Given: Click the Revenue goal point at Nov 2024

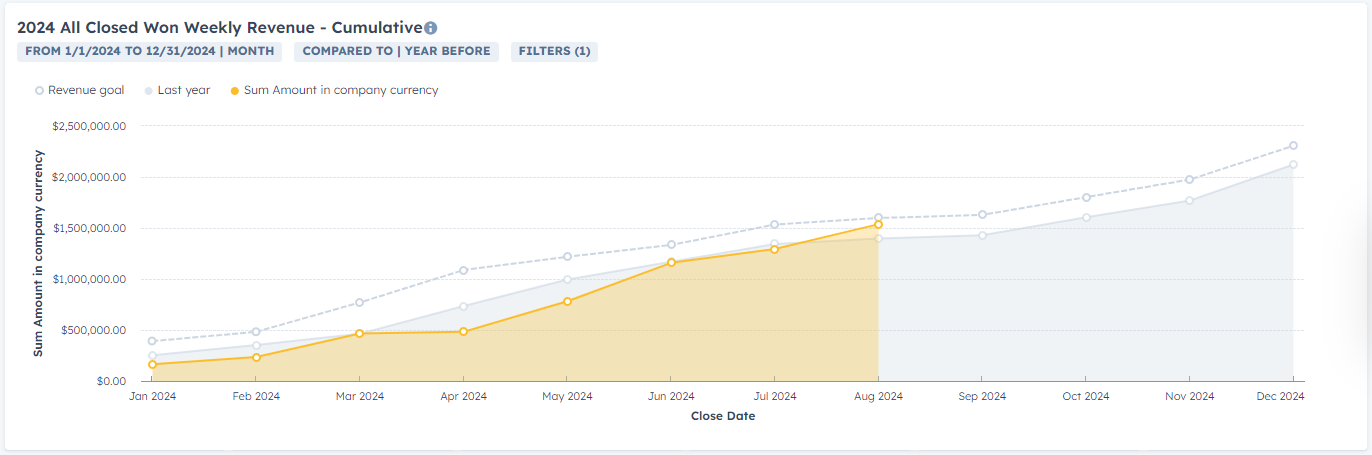Looking at the screenshot, I should pos(1189,180).
